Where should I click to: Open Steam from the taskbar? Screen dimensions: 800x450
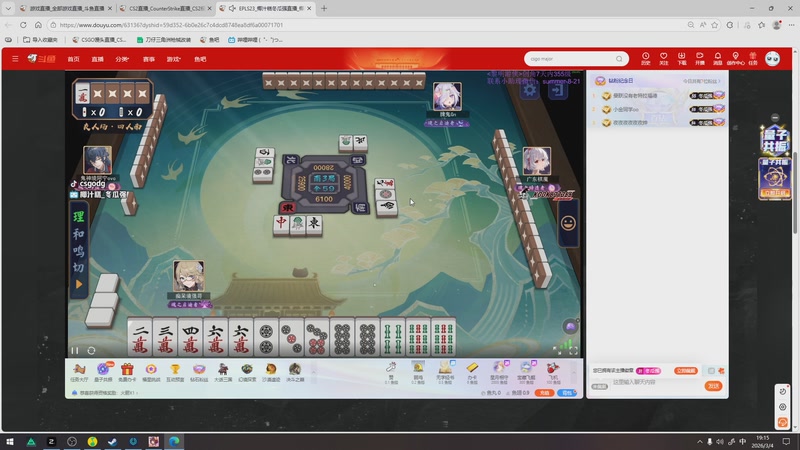(113, 441)
